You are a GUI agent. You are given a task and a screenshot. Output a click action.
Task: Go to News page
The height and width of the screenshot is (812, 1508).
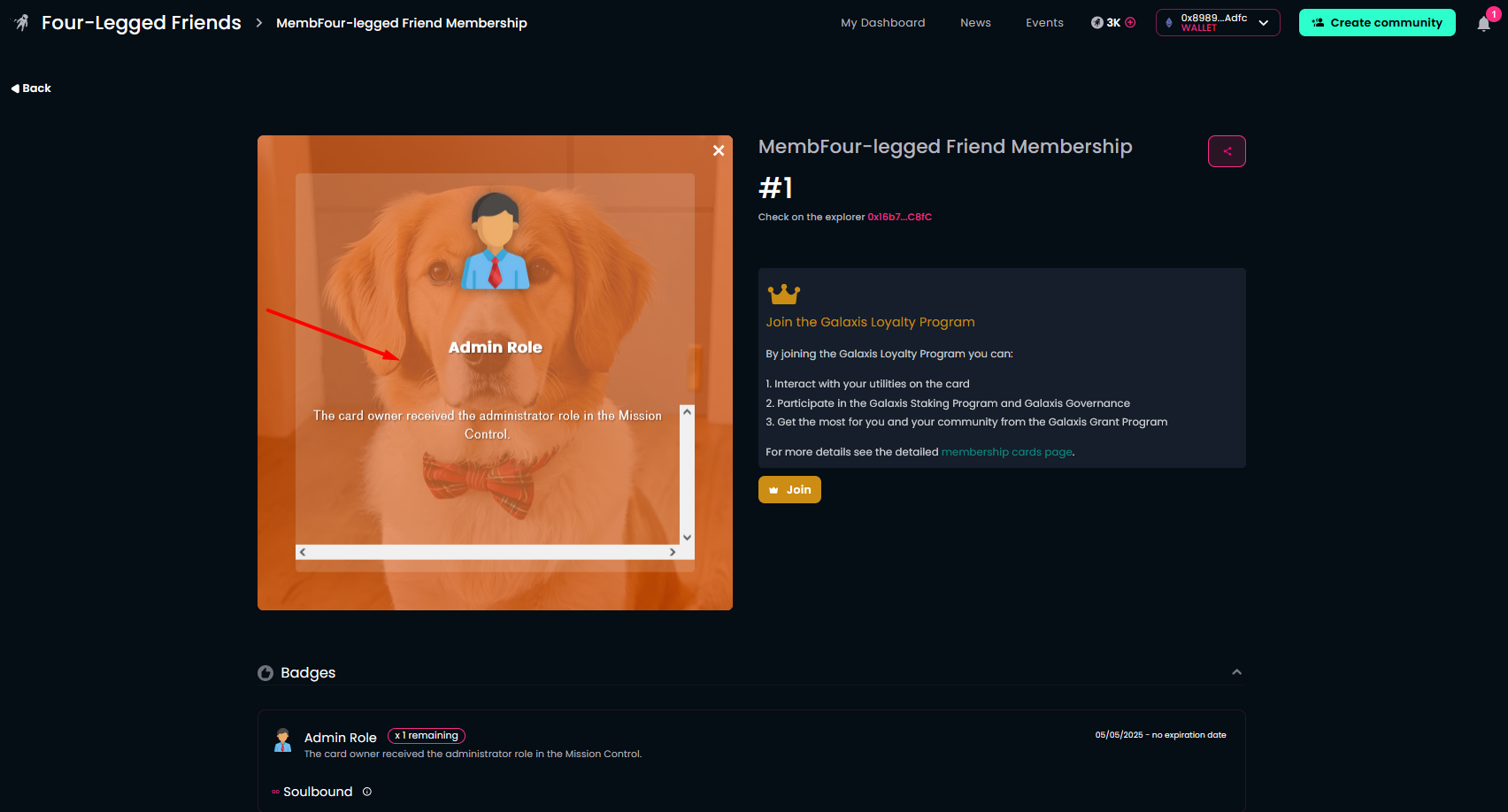pos(975,23)
